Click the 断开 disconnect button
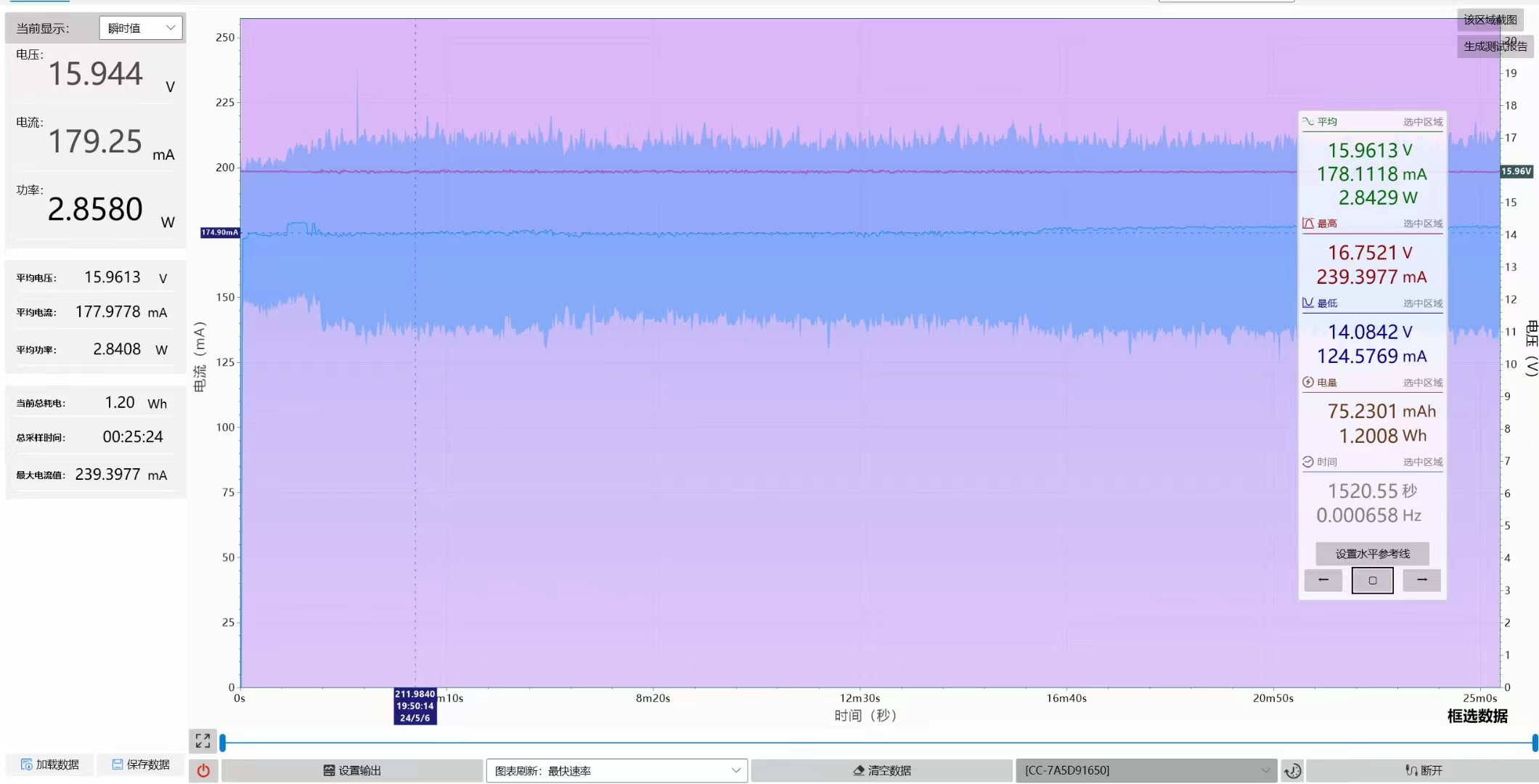The width and height of the screenshot is (1539, 784). 1423,770
